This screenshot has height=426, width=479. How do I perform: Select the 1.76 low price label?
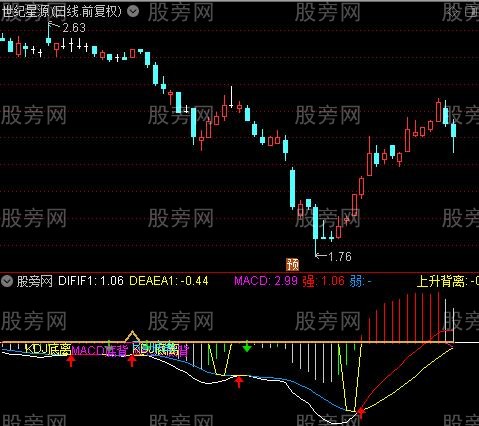click(x=340, y=256)
